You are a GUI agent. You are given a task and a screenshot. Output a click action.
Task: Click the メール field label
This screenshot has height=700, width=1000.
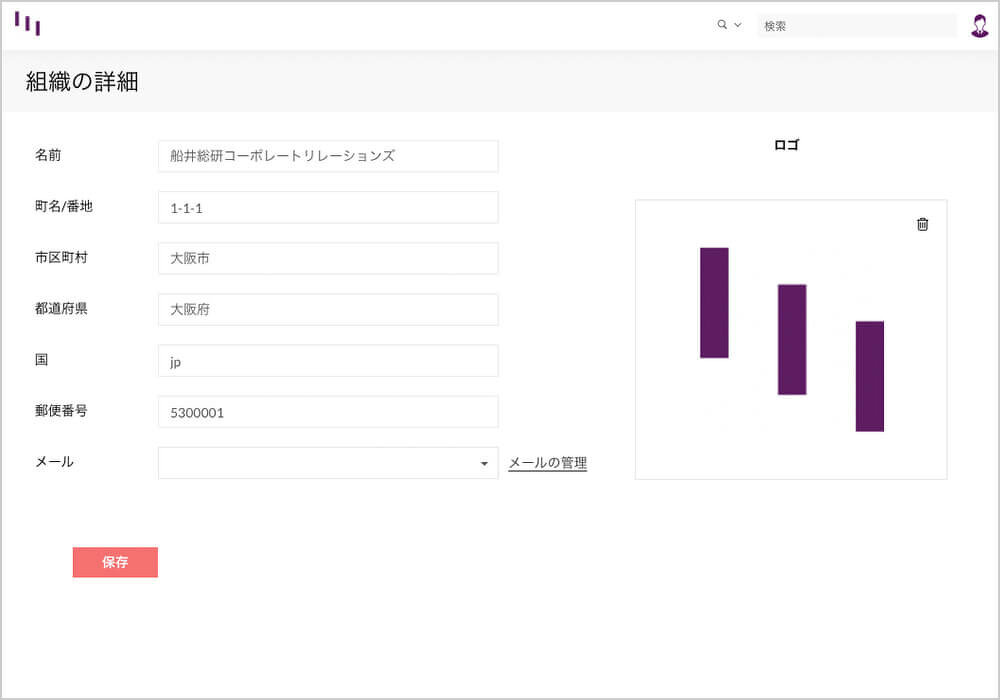[54, 462]
